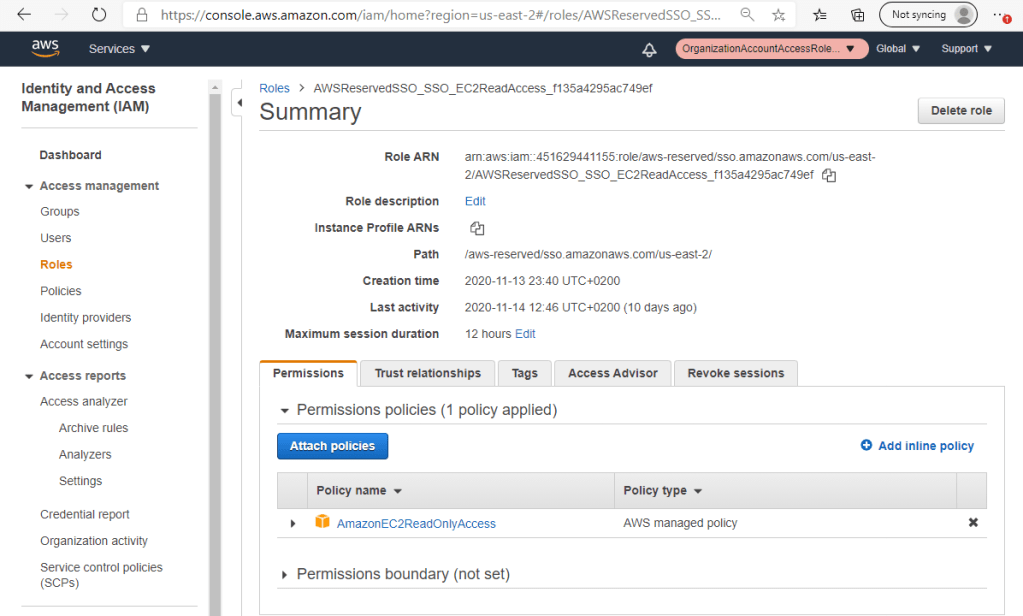Remove AmazonEC2ReadOnlyAccess policy with X icon
1023x616 pixels.
click(x=973, y=523)
